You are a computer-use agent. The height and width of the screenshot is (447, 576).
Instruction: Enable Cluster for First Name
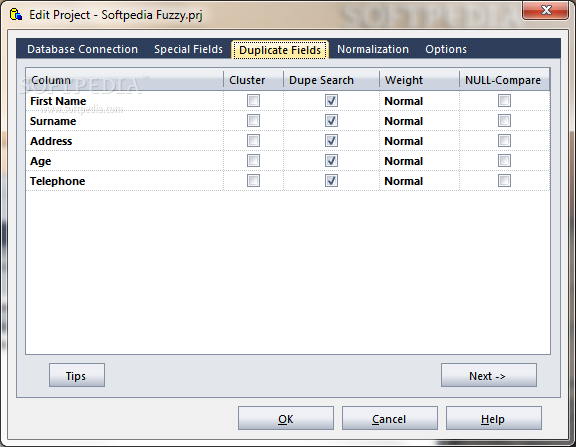pos(253,101)
